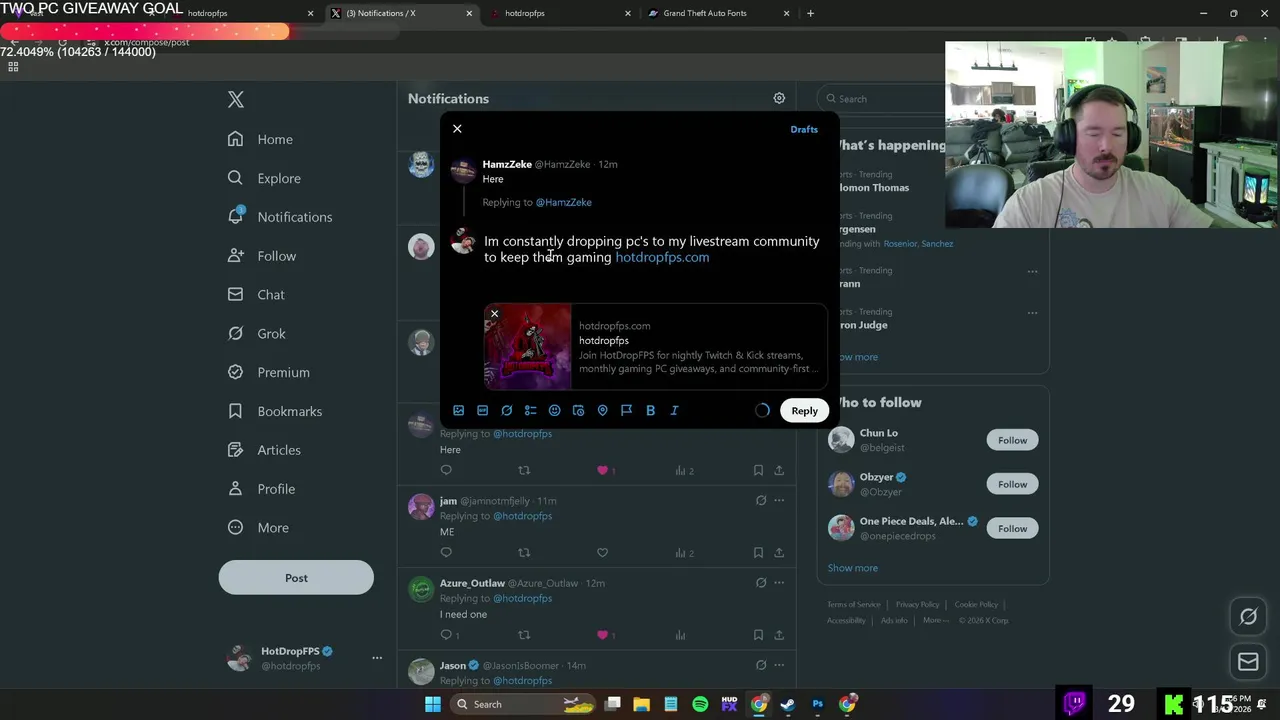Open more options on Jason's reply
Image resolution: width=1280 pixels, height=720 pixels.
(x=779, y=665)
